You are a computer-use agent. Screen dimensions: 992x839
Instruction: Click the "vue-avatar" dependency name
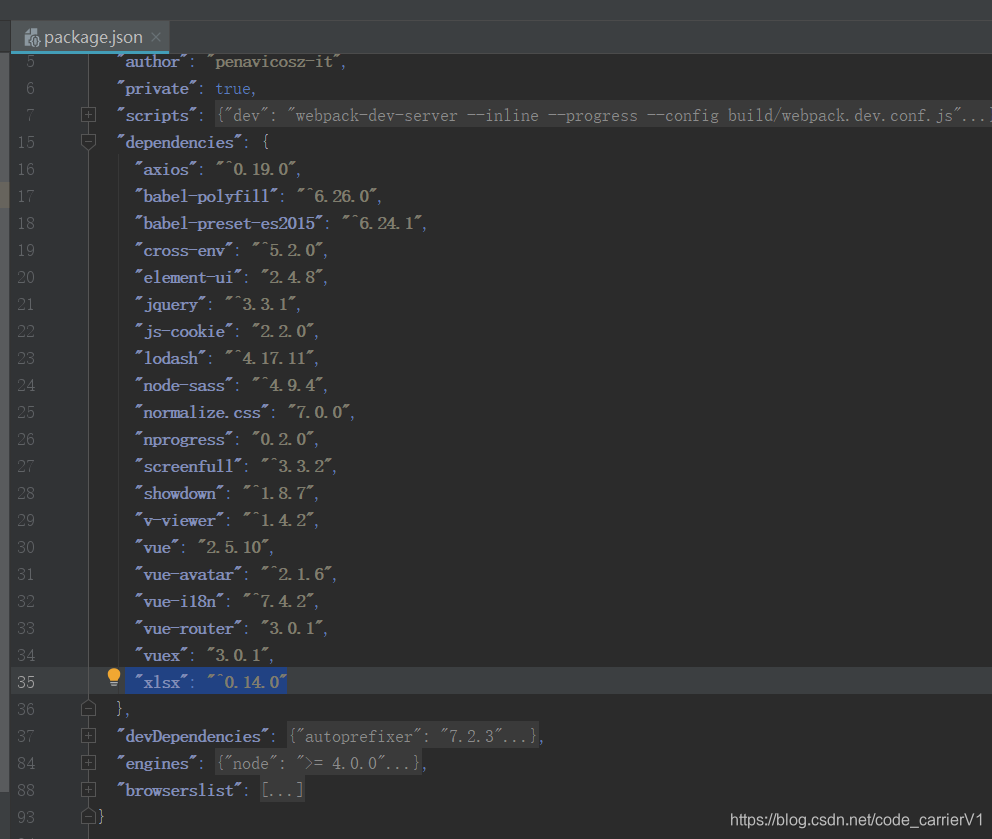click(x=189, y=575)
